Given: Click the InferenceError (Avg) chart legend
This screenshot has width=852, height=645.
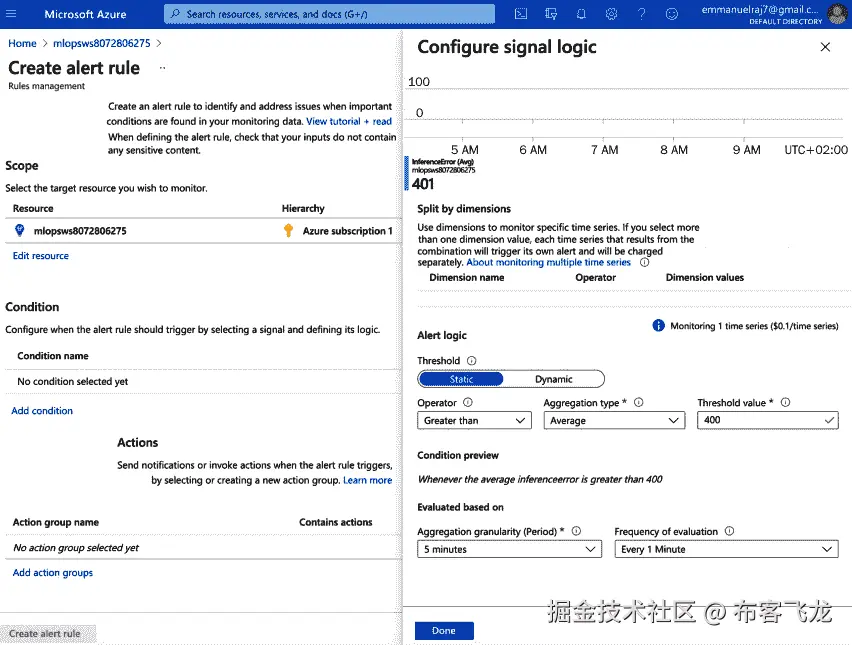Looking at the screenshot, I should coord(443,162).
